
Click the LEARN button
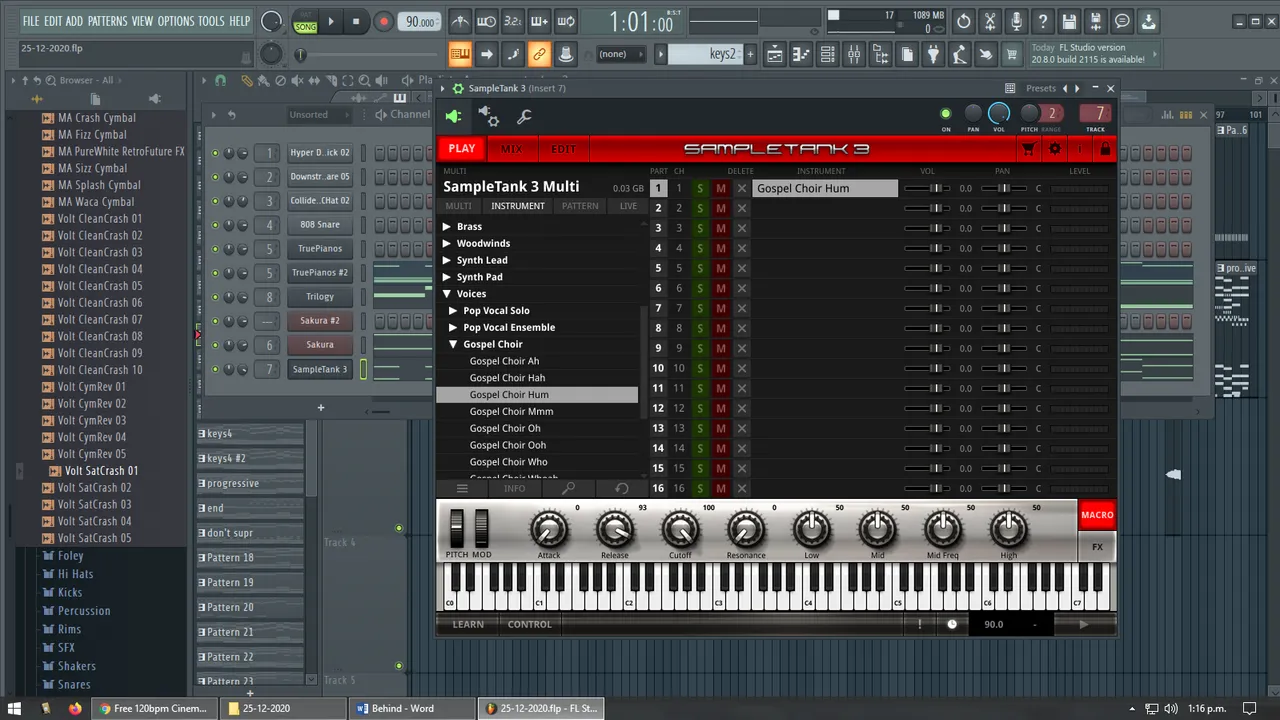[x=468, y=624]
